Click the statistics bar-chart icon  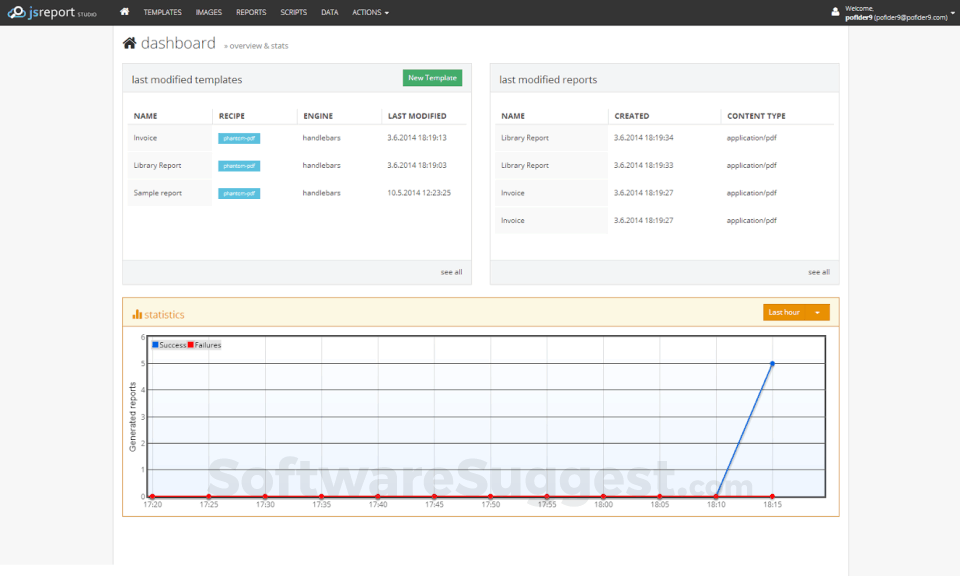point(136,313)
